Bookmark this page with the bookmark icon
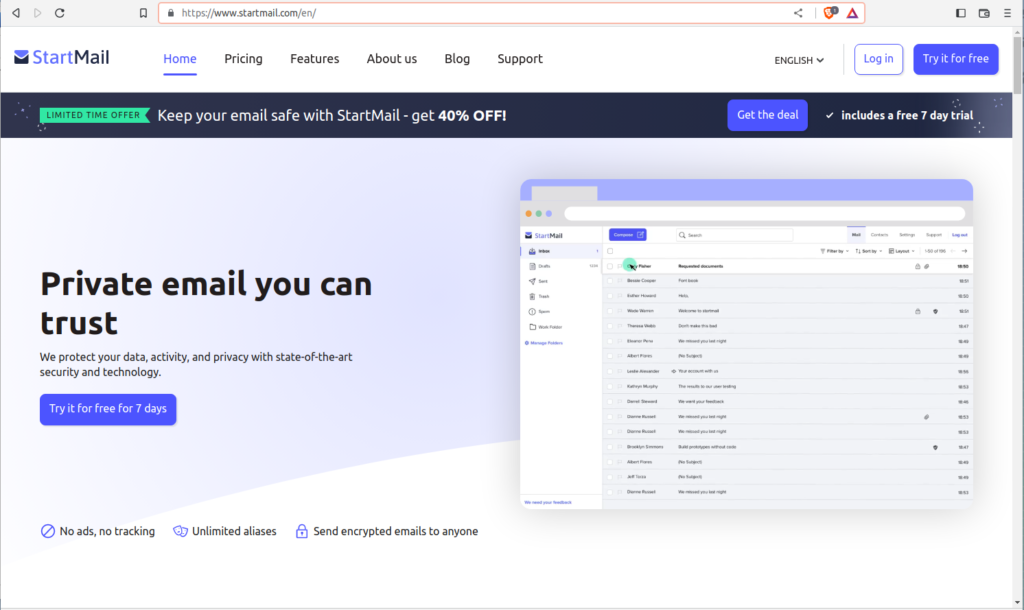 point(143,13)
